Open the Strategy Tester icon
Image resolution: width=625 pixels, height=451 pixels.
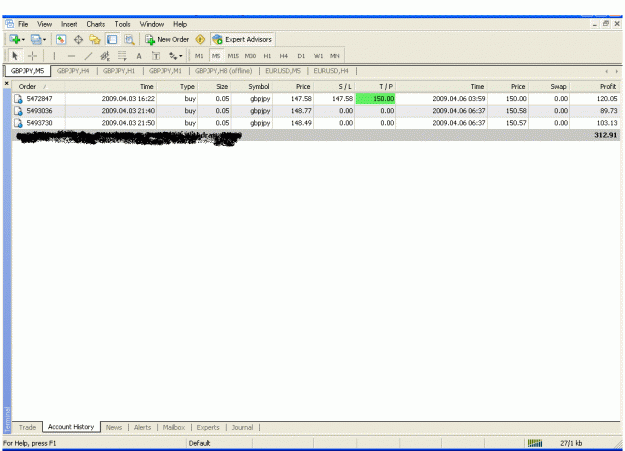(129, 39)
